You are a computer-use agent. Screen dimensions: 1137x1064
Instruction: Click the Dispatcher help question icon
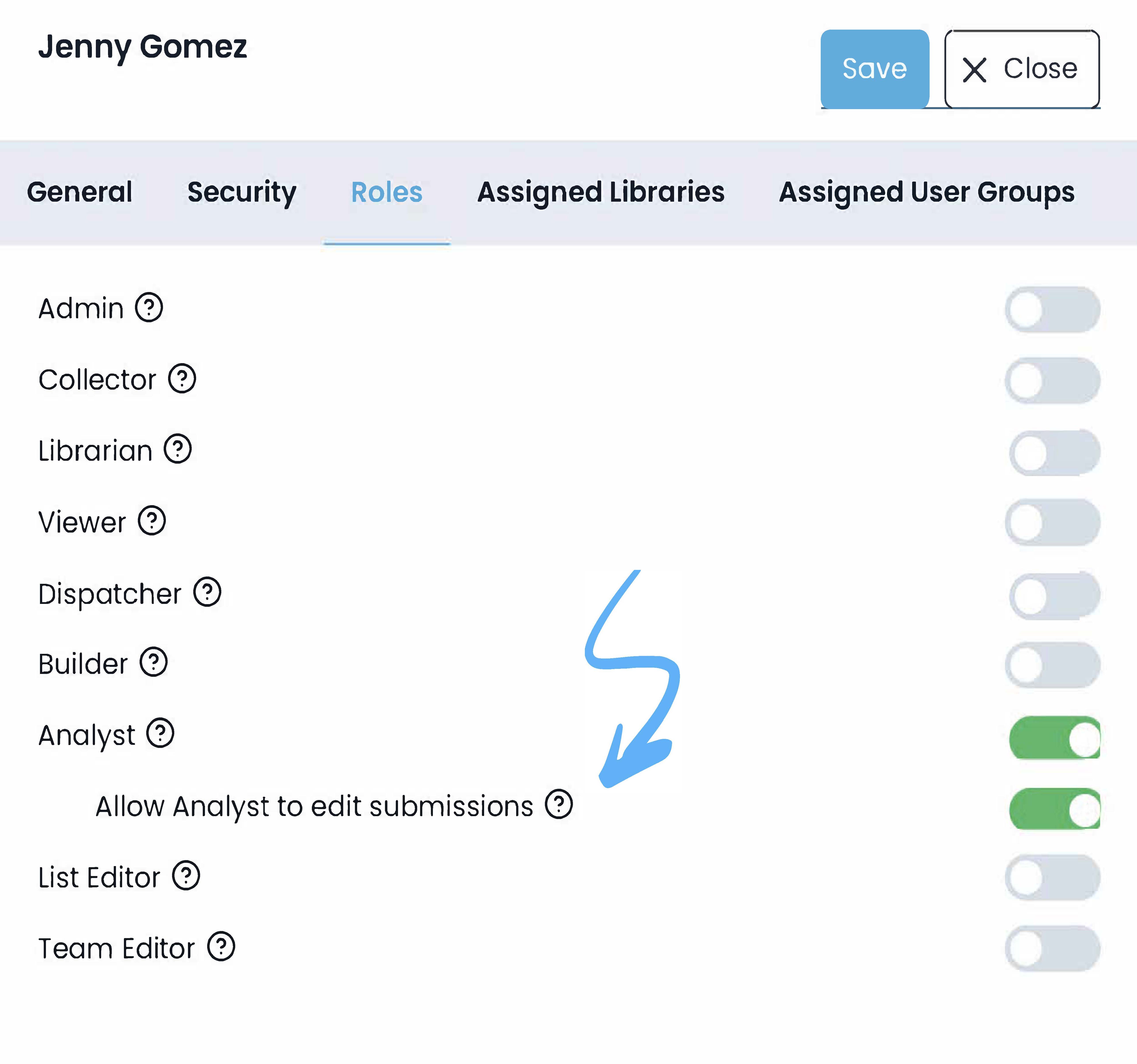tap(207, 592)
